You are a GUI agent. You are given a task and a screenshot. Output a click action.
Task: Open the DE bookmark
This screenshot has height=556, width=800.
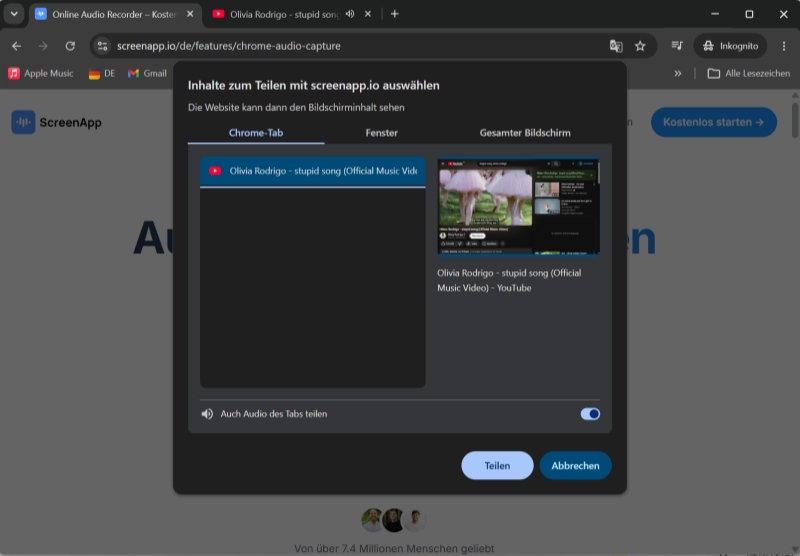click(x=102, y=73)
